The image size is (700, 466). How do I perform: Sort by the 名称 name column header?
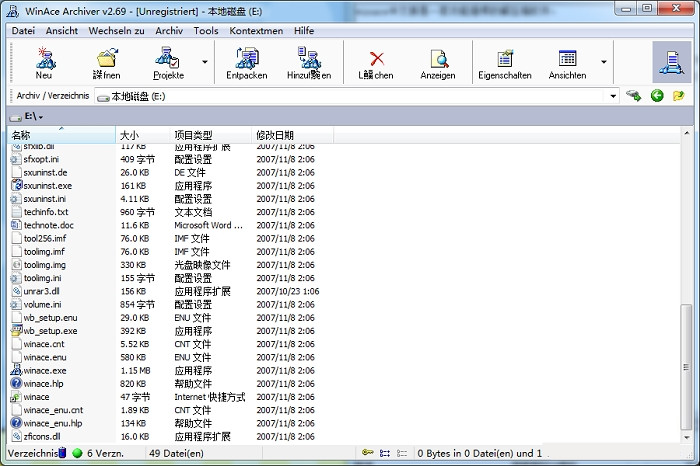pyautogui.click(x=62, y=135)
